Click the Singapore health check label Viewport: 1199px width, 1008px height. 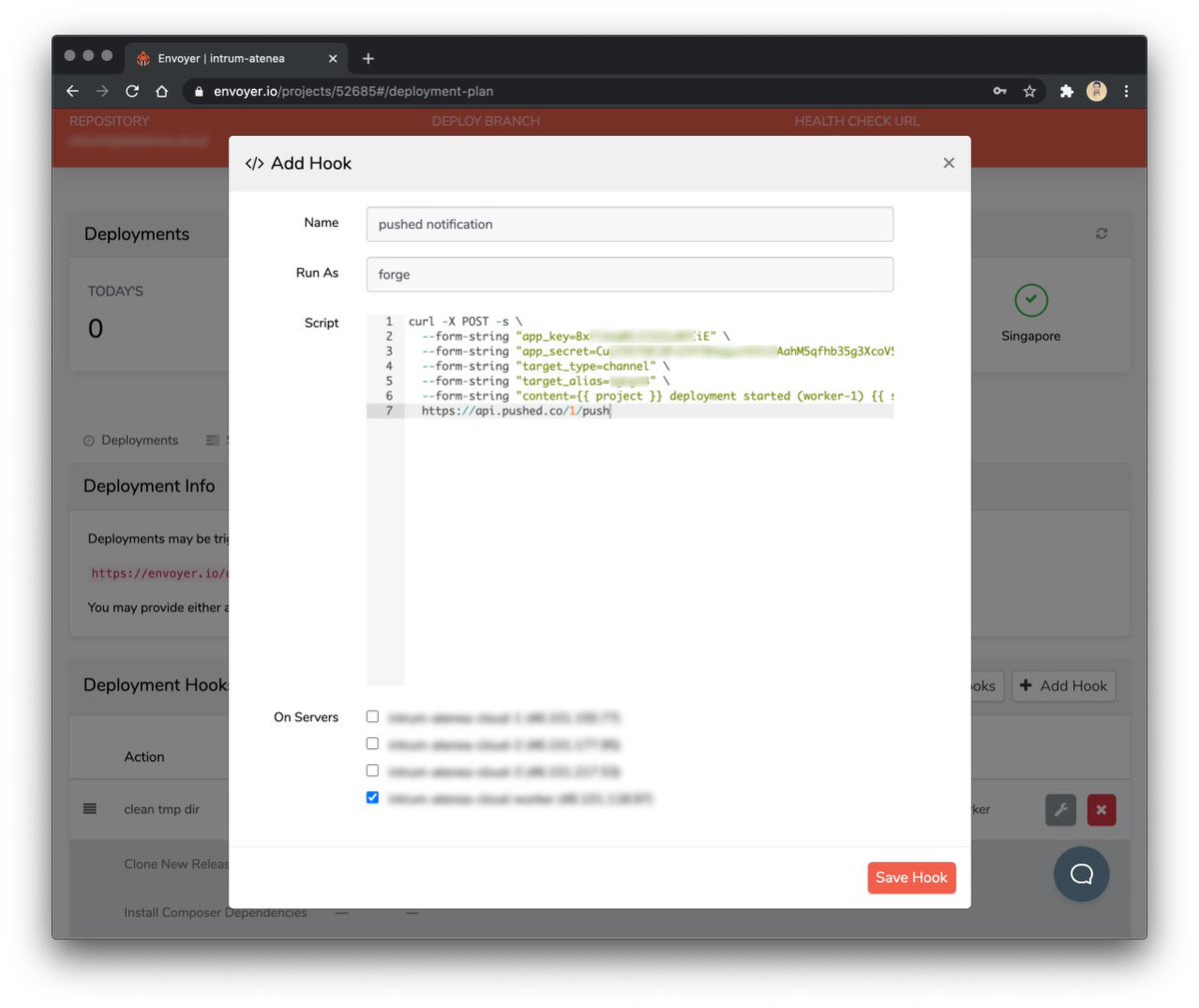(x=1031, y=336)
